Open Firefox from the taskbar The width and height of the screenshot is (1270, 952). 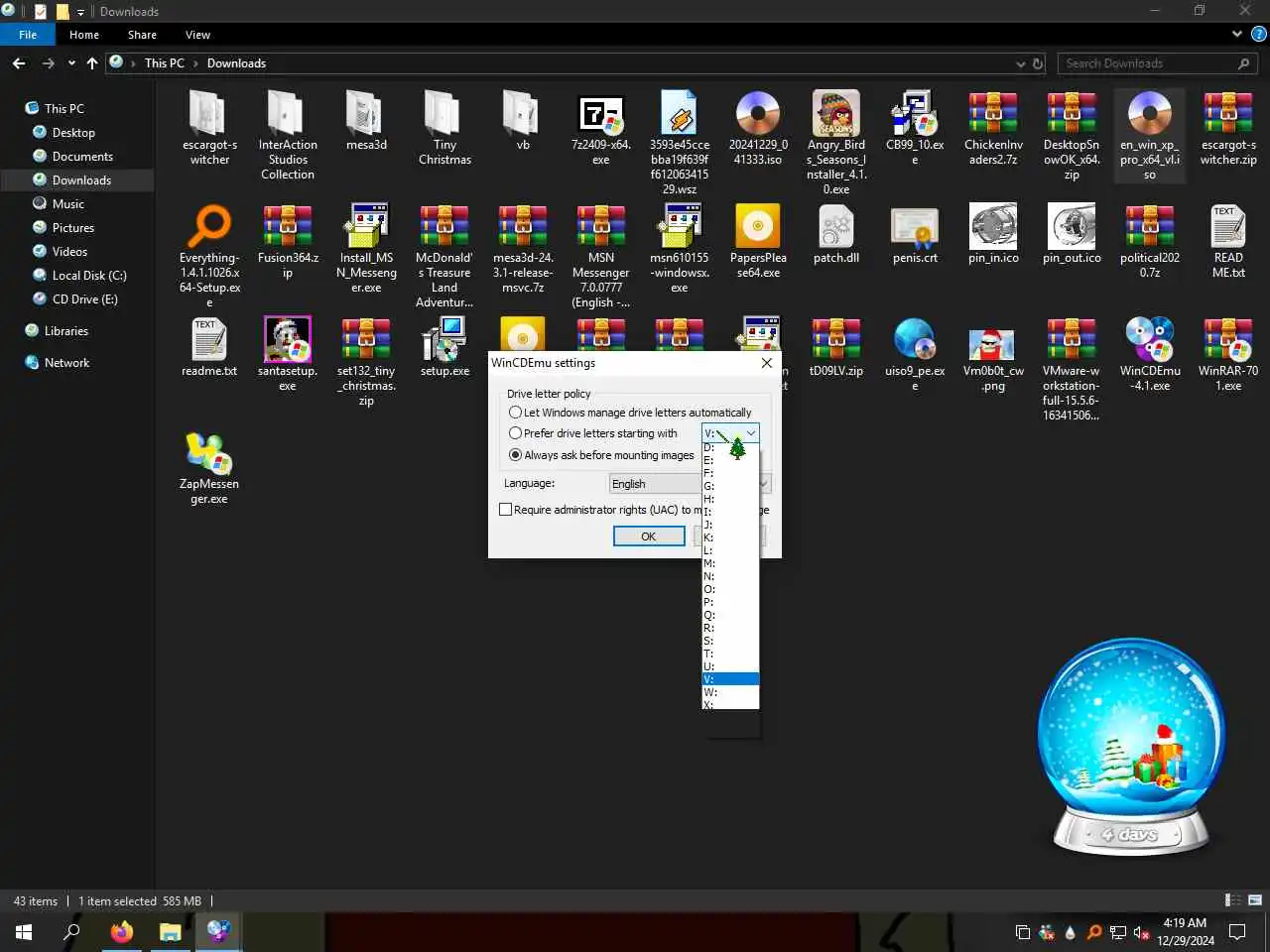[121, 932]
